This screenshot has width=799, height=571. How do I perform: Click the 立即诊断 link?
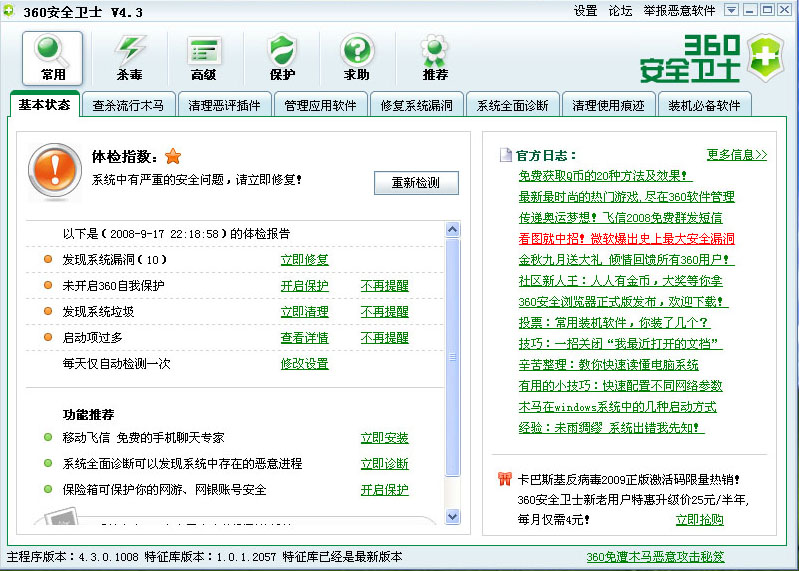(x=385, y=464)
